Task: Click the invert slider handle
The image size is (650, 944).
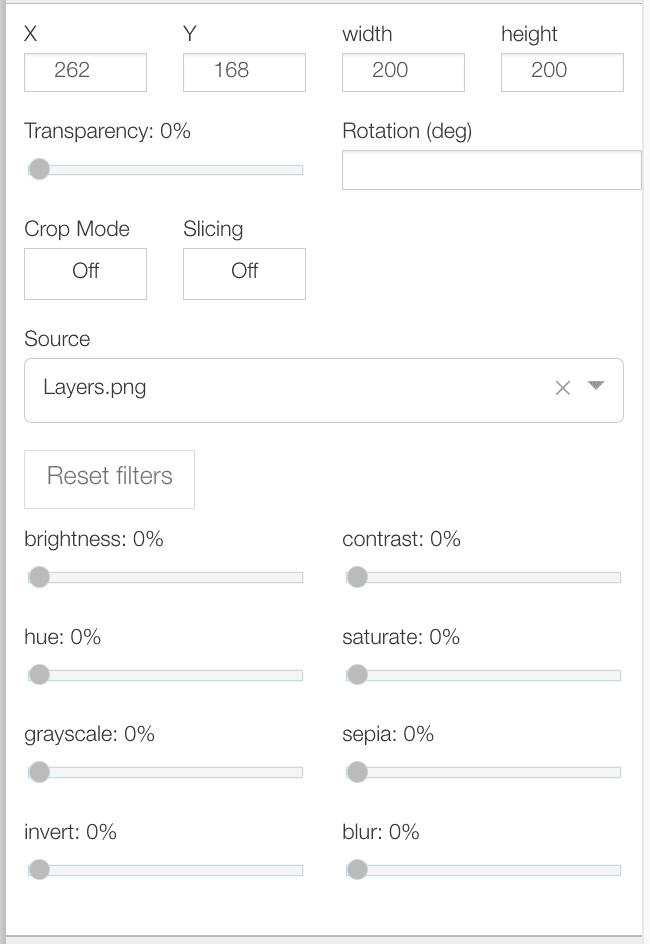Action: pos(39,870)
